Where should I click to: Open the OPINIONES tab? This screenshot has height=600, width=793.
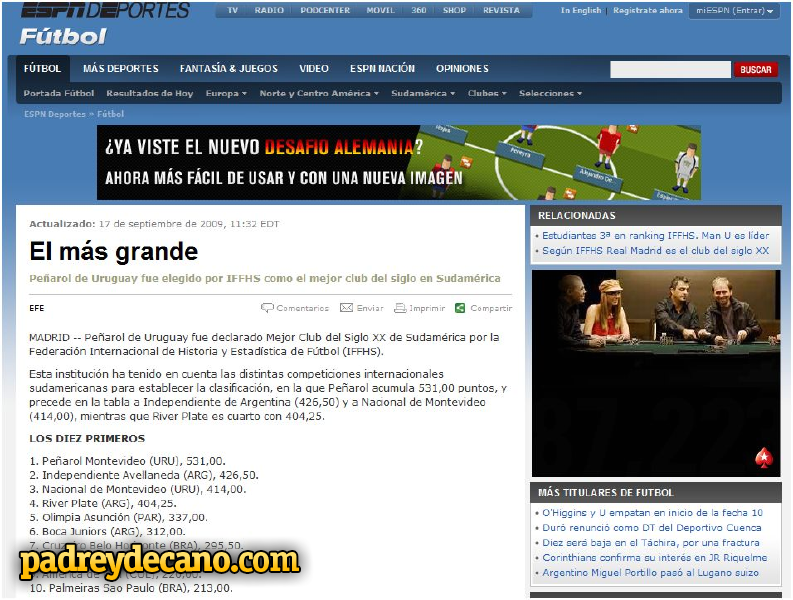point(462,68)
